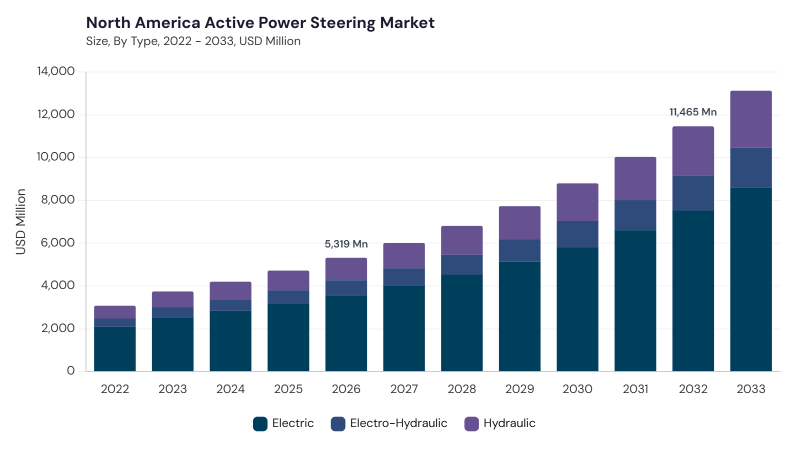The width and height of the screenshot is (800, 450).
Task: Click the 2027 x-axis label
Action: (404, 389)
